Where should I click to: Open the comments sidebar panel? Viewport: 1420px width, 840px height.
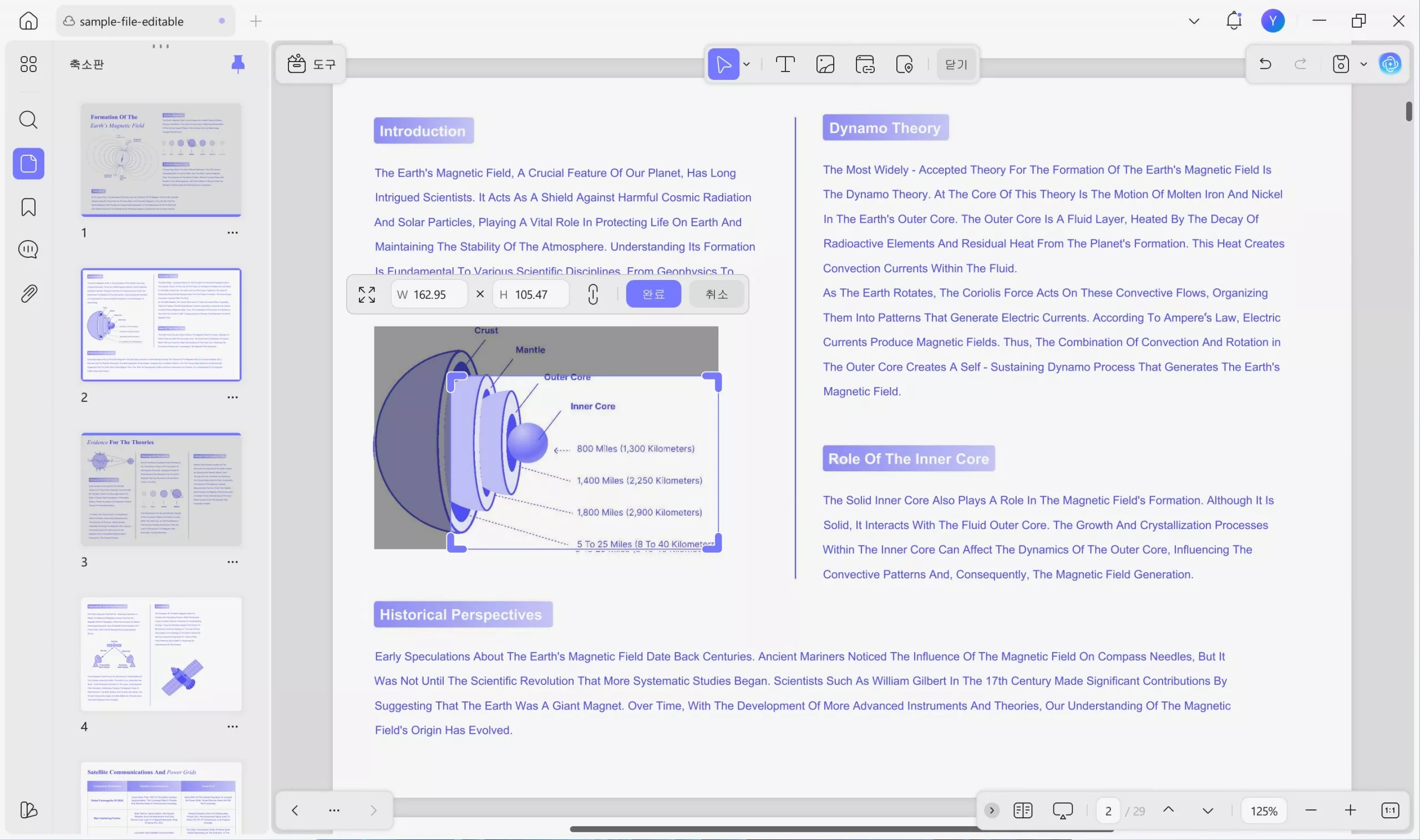(x=28, y=250)
